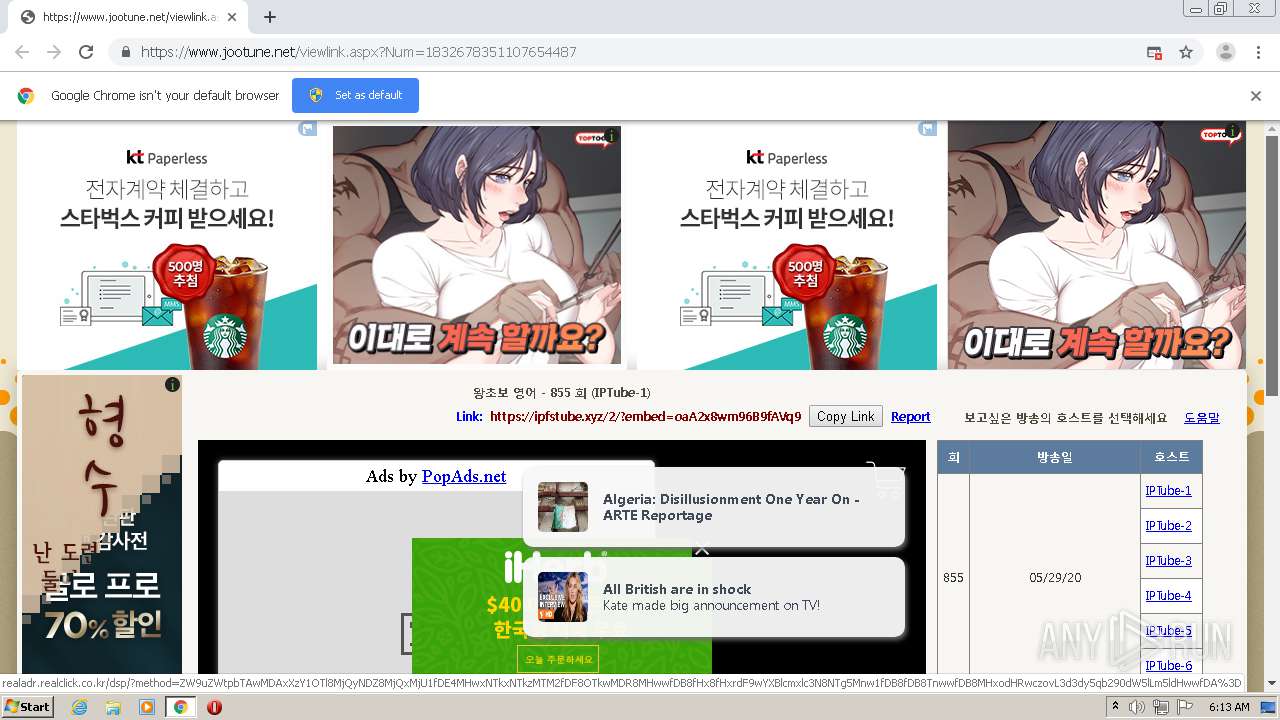
Task: Click the All British are in shock notification
Action: [714, 597]
